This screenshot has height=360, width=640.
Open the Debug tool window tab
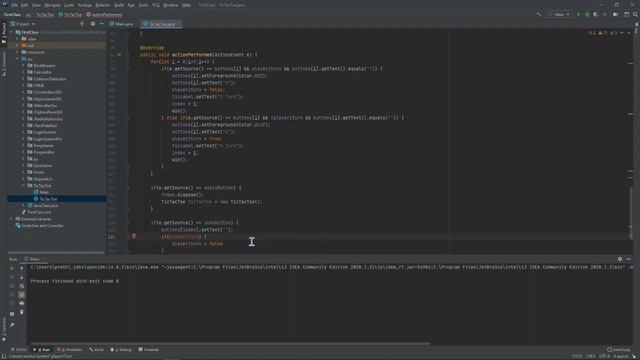tap(121, 350)
